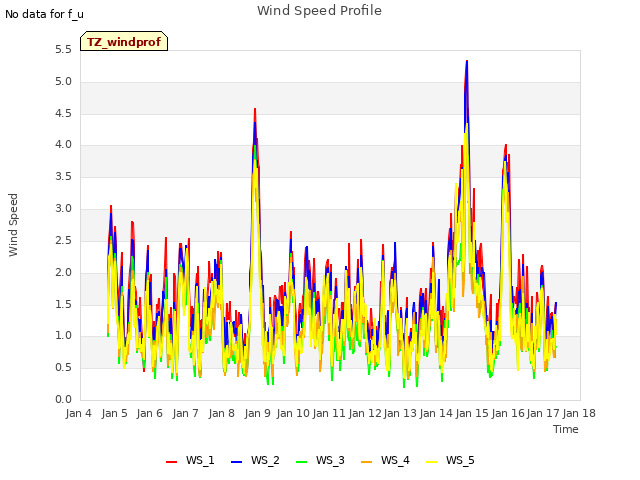Toggle the WS_4 legend entry
Viewport: 640px width, 480px height.
tap(385, 460)
